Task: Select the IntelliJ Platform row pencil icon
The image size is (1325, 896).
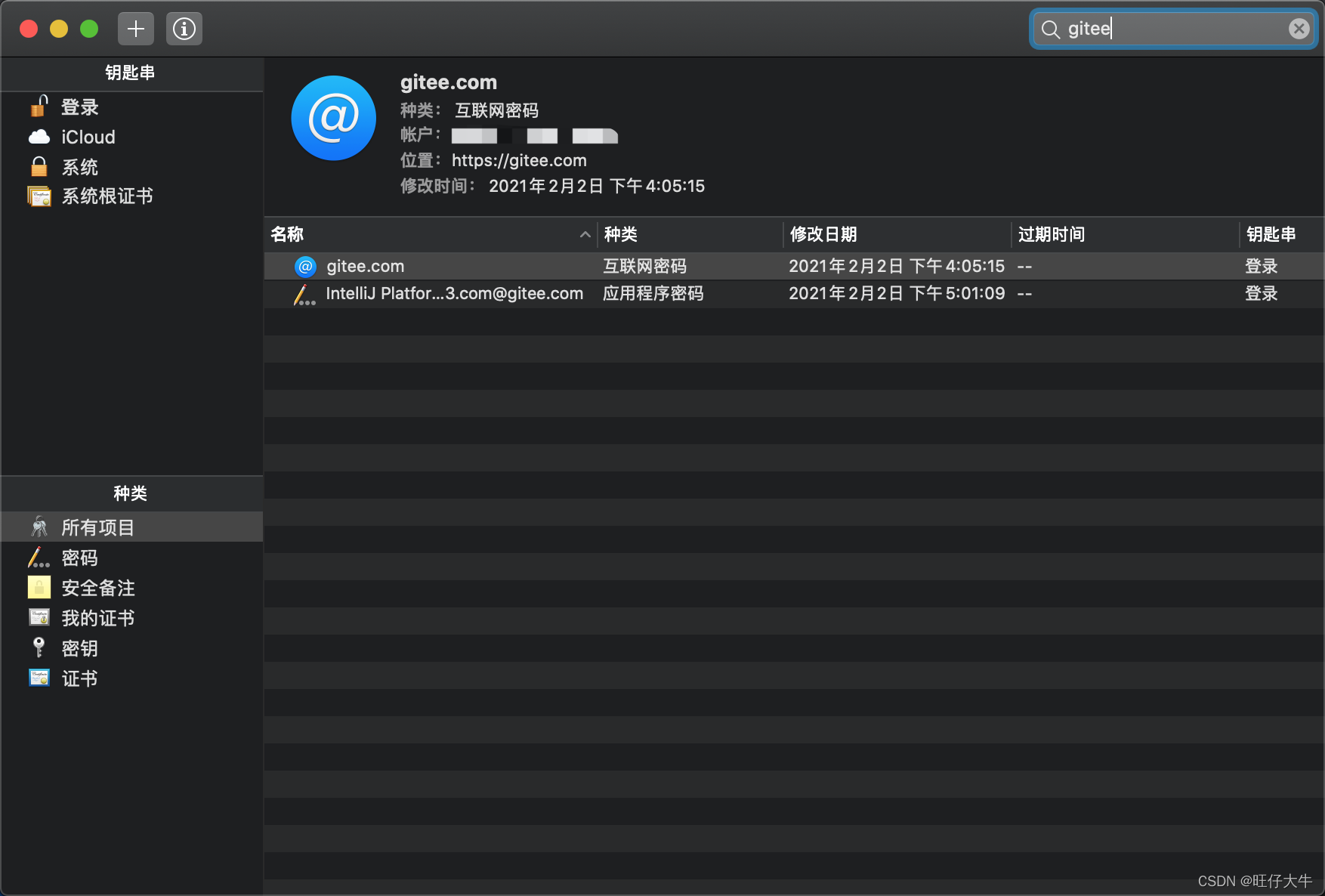Action: 304,294
